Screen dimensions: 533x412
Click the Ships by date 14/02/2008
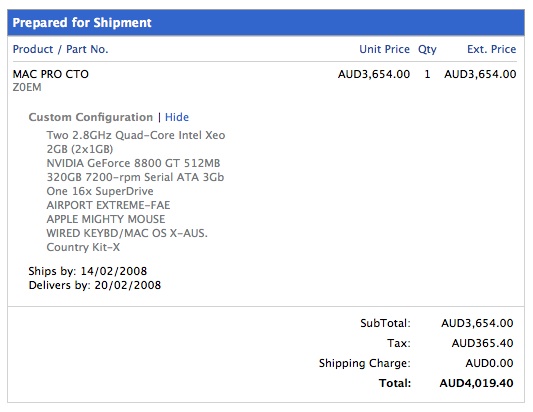click(114, 271)
